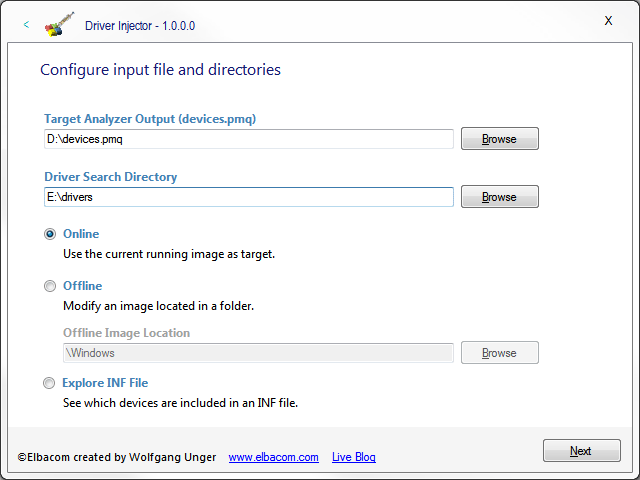Visit the Live Blog link

click(354, 457)
